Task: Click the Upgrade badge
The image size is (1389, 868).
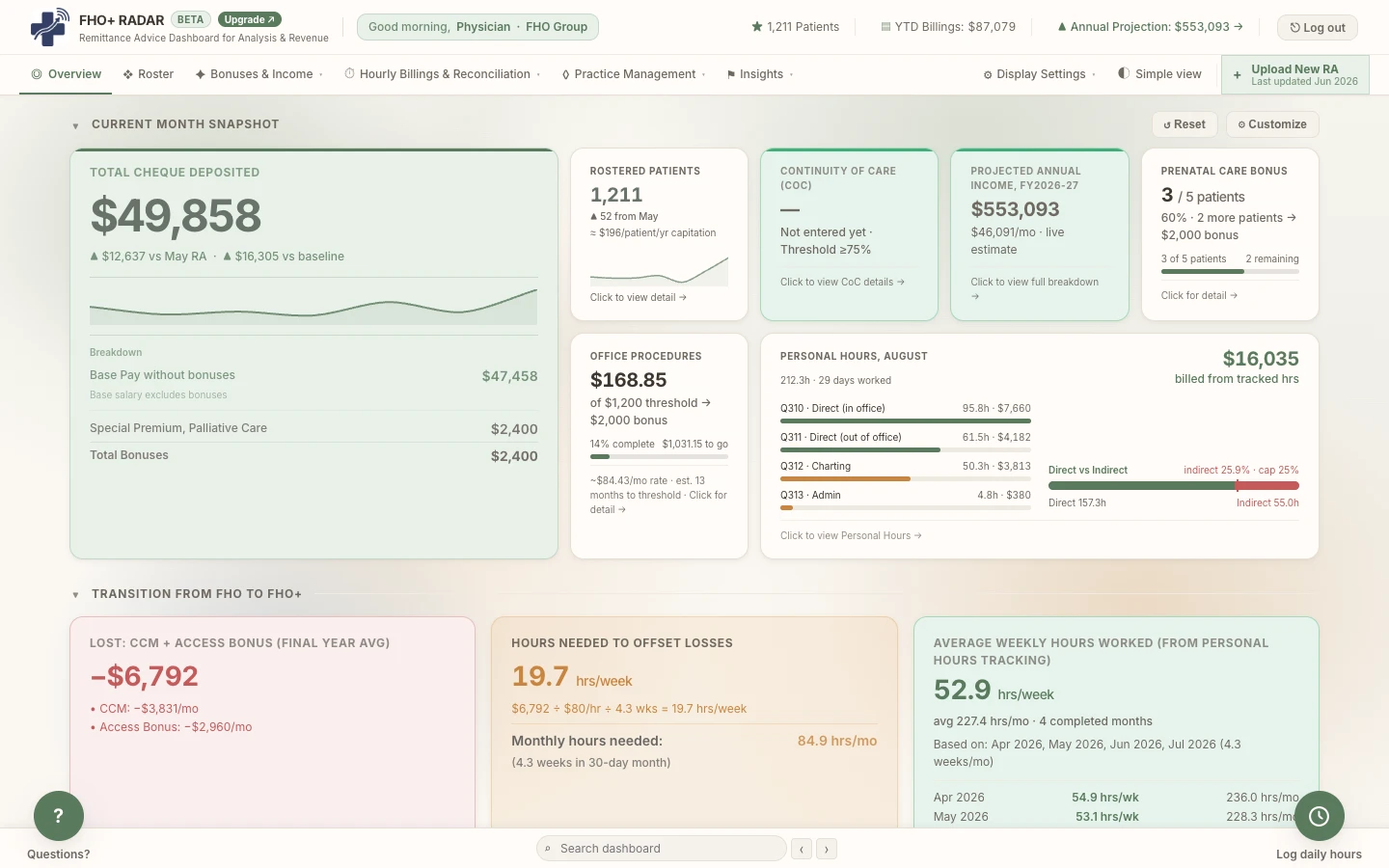Action: tap(250, 19)
